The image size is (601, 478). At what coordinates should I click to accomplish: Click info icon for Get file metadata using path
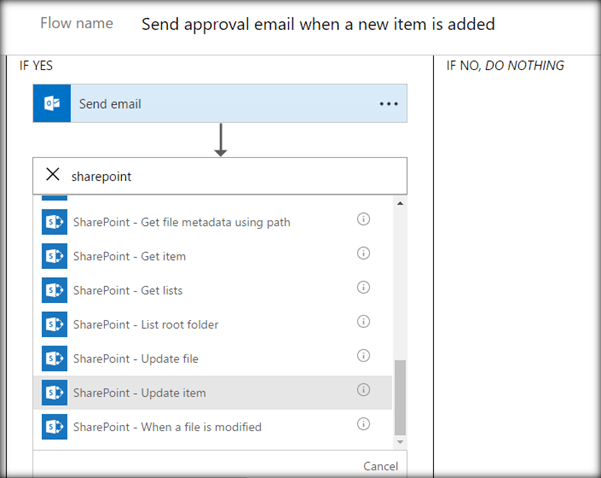coord(364,220)
